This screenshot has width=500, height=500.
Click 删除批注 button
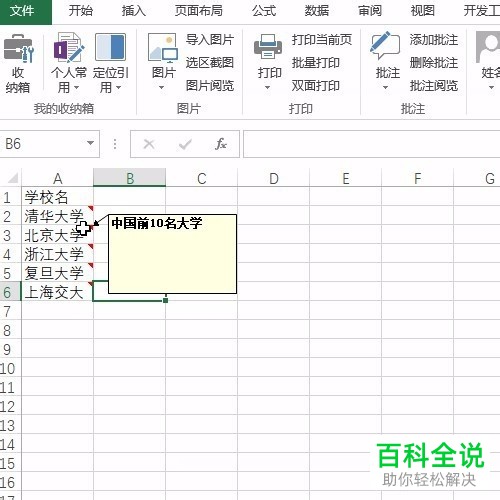pos(434,62)
